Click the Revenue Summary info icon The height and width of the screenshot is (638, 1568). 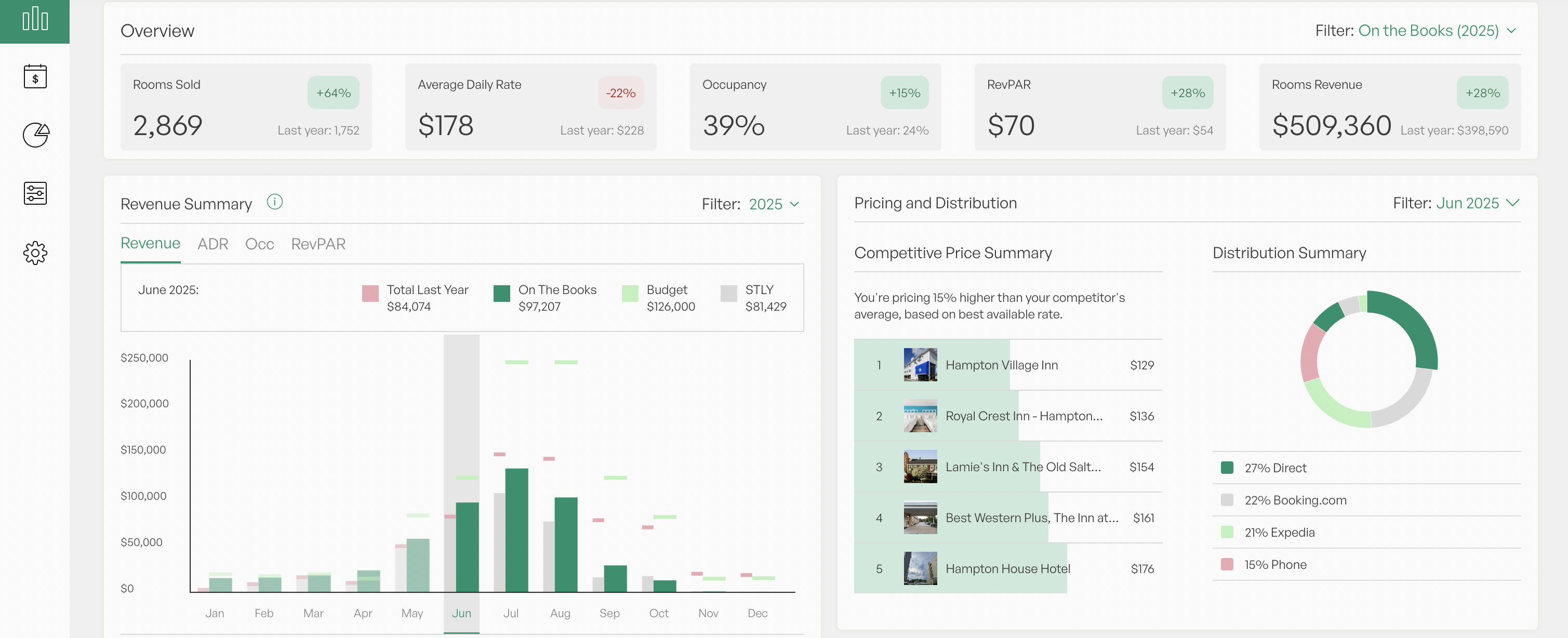point(274,202)
